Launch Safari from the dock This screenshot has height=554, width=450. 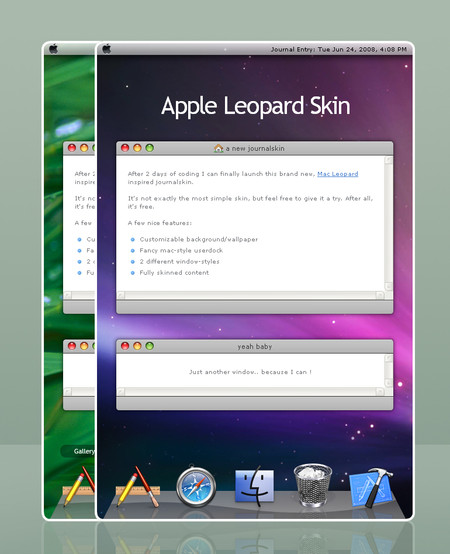pyautogui.click(x=196, y=487)
